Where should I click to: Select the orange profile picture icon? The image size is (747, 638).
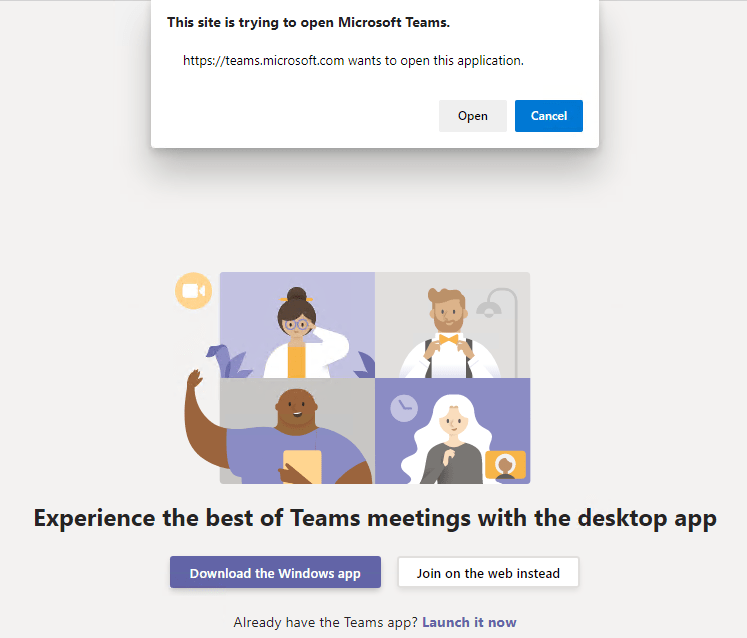(x=505, y=465)
